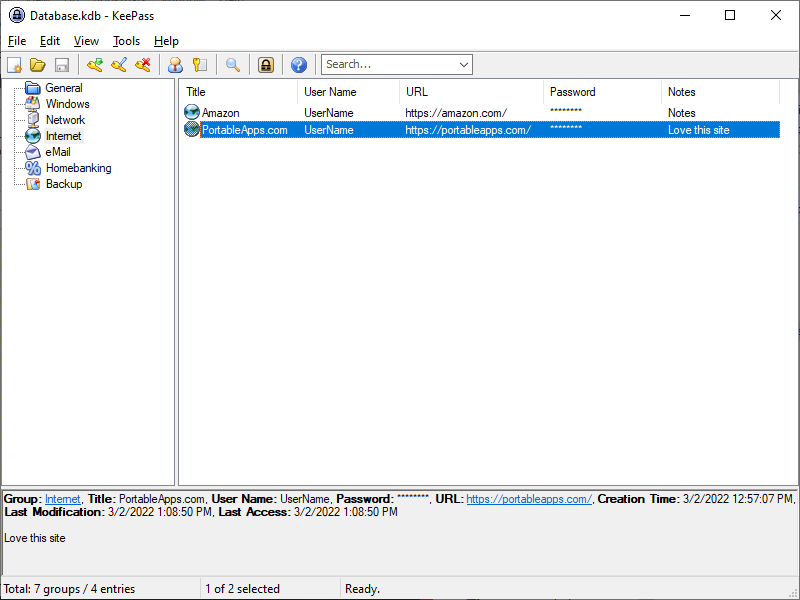Screen dimensions: 800x600
Task: Click the blue Help question mark icon
Action: (298, 65)
